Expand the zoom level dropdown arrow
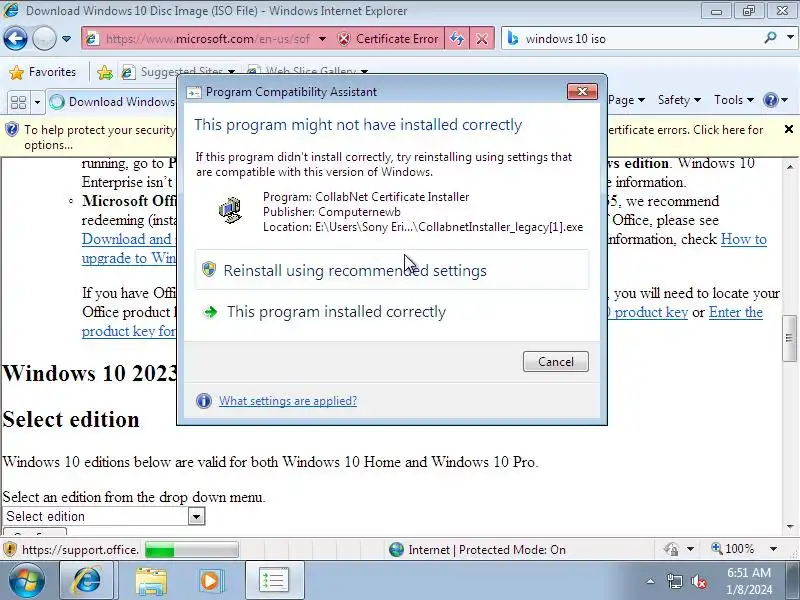800x600 pixels. tap(773, 549)
